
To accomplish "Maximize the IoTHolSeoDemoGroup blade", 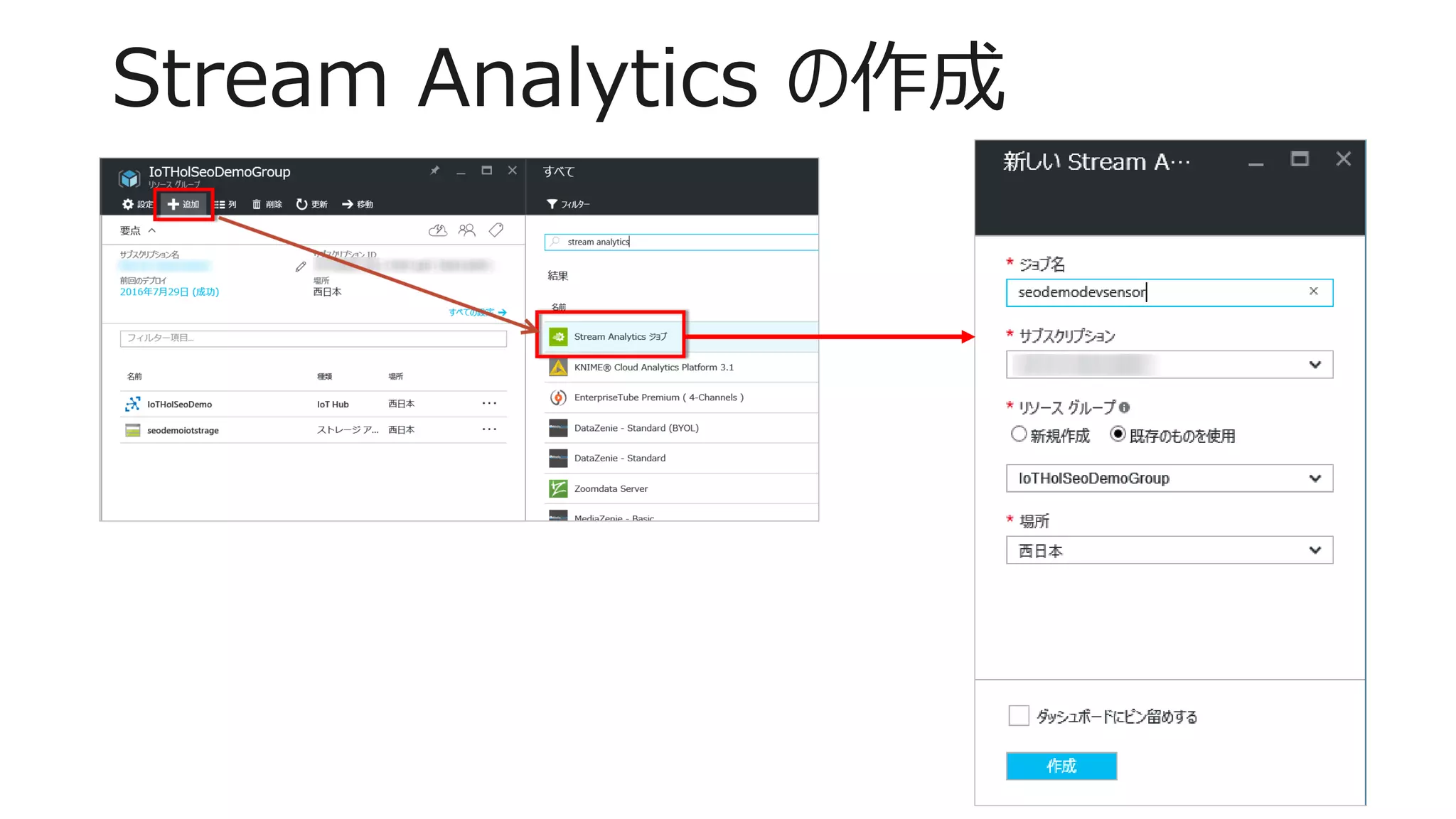I will 486,171.
